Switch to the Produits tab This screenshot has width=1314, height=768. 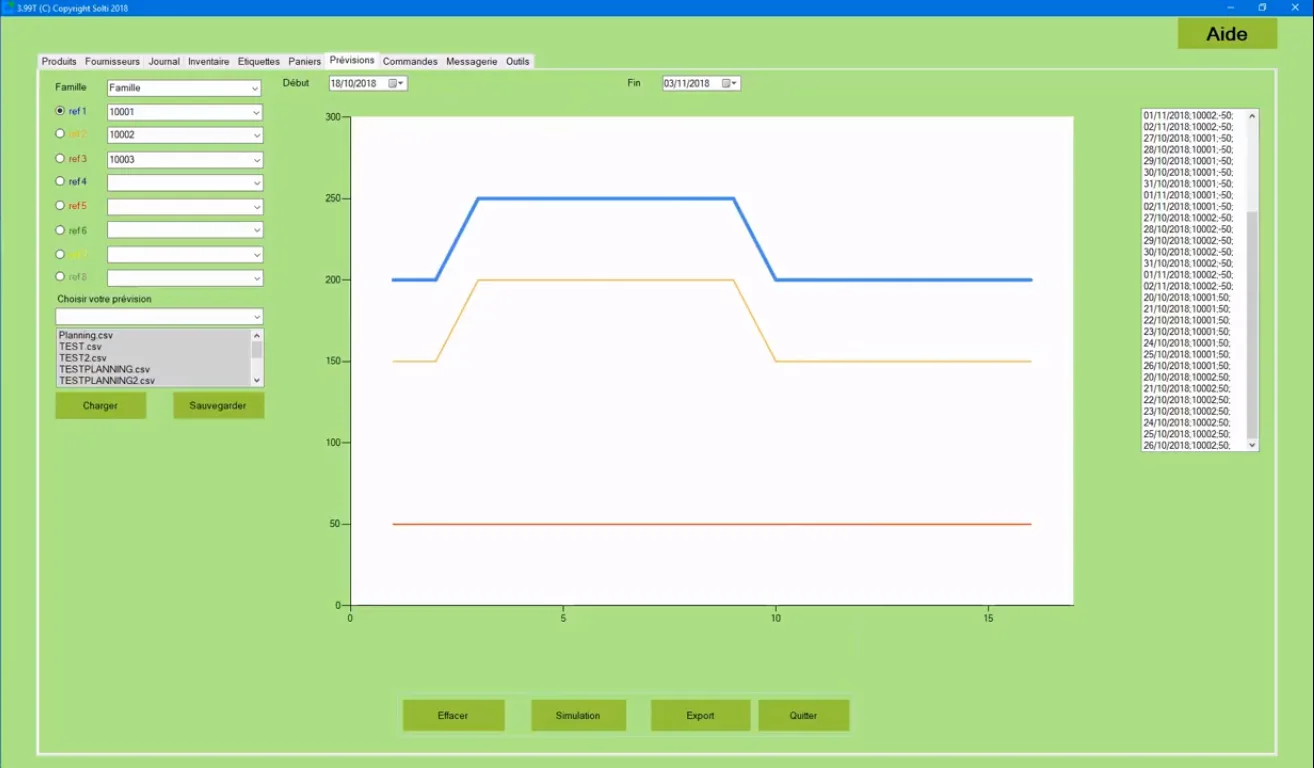(x=59, y=61)
